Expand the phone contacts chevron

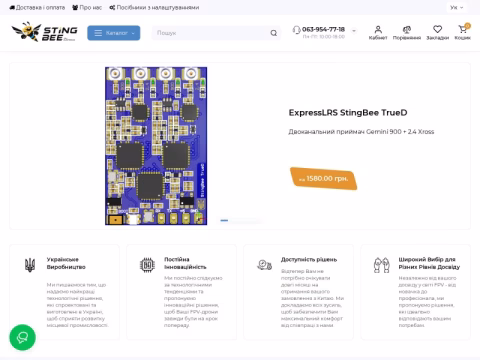(x=354, y=30)
